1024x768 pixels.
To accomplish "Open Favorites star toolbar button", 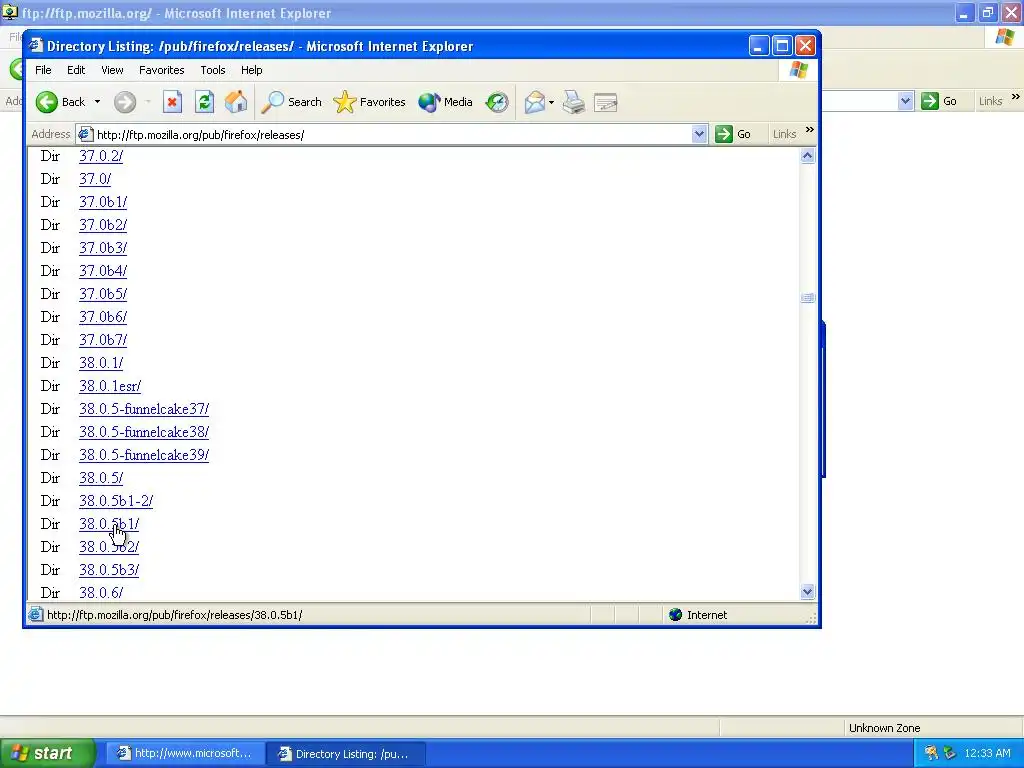I will click(370, 103).
